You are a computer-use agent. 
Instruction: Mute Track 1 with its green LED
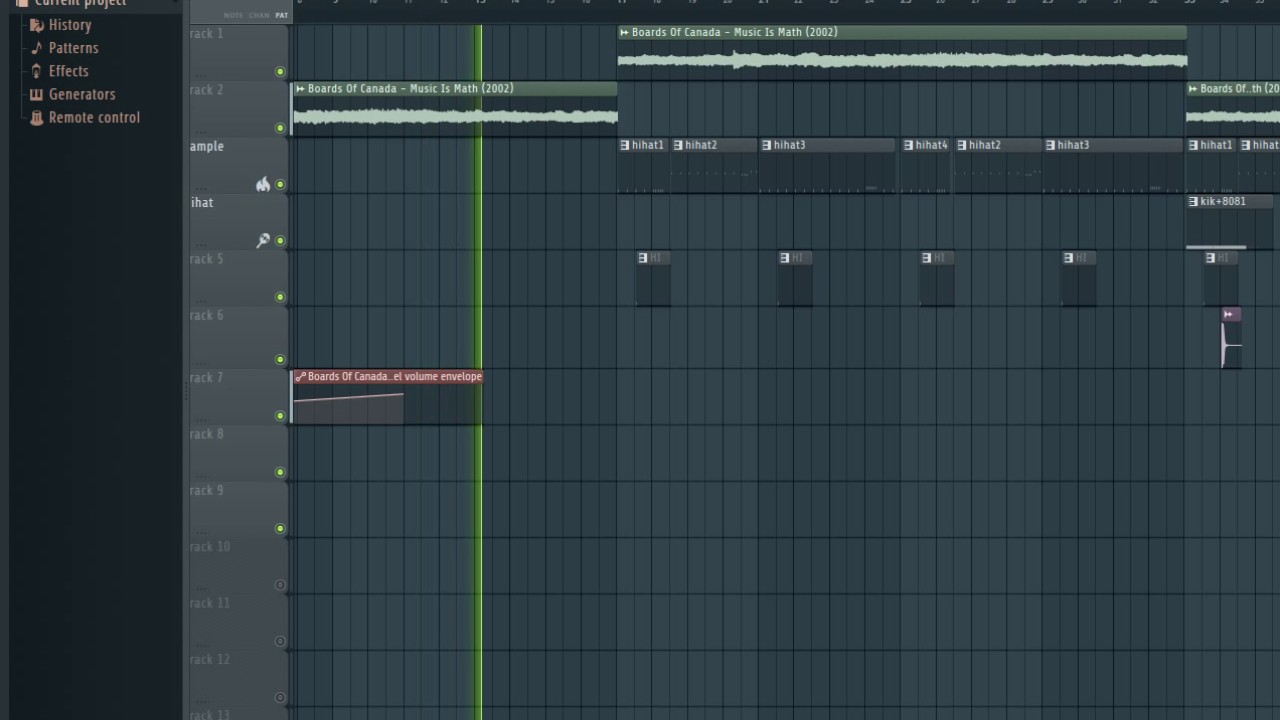280,72
